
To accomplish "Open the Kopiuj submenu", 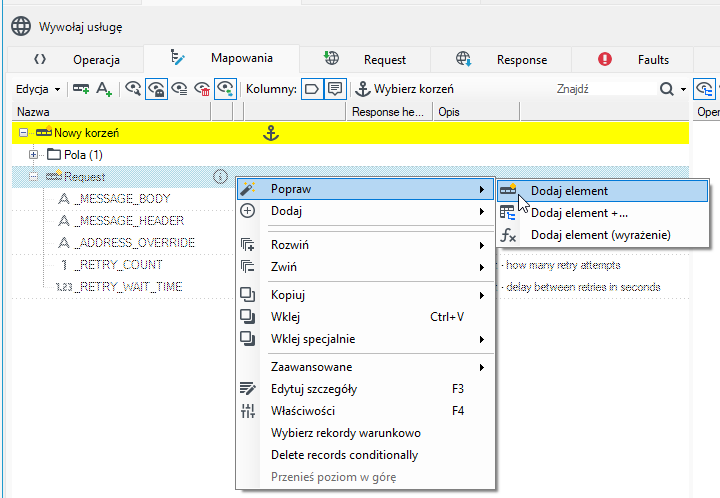I will point(366,295).
